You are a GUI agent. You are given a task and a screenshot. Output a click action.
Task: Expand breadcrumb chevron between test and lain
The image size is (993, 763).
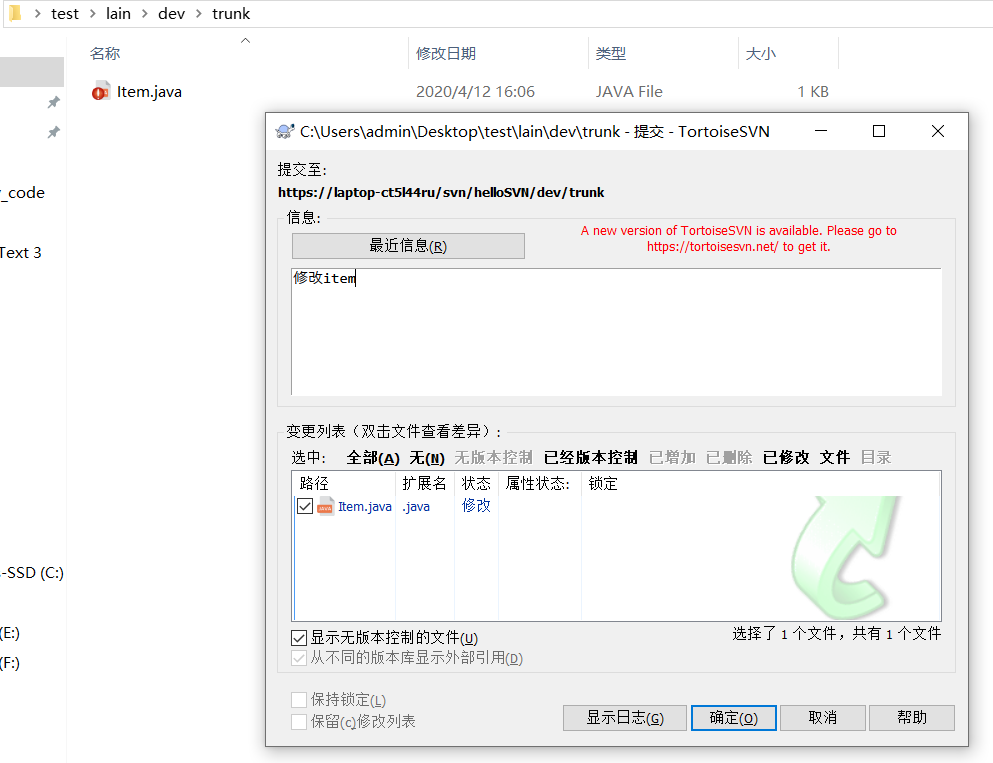coord(92,14)
